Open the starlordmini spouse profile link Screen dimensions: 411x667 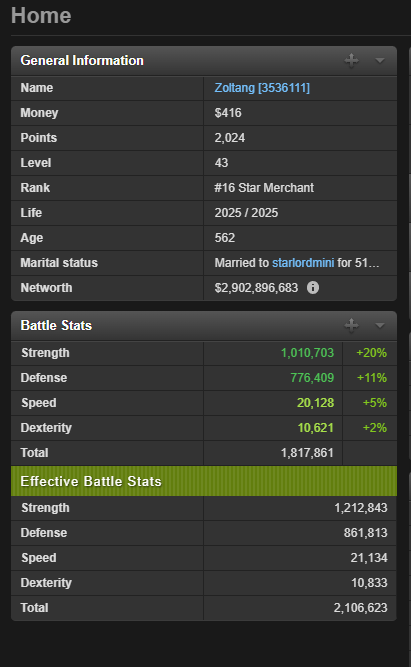(x=303, y=263)
